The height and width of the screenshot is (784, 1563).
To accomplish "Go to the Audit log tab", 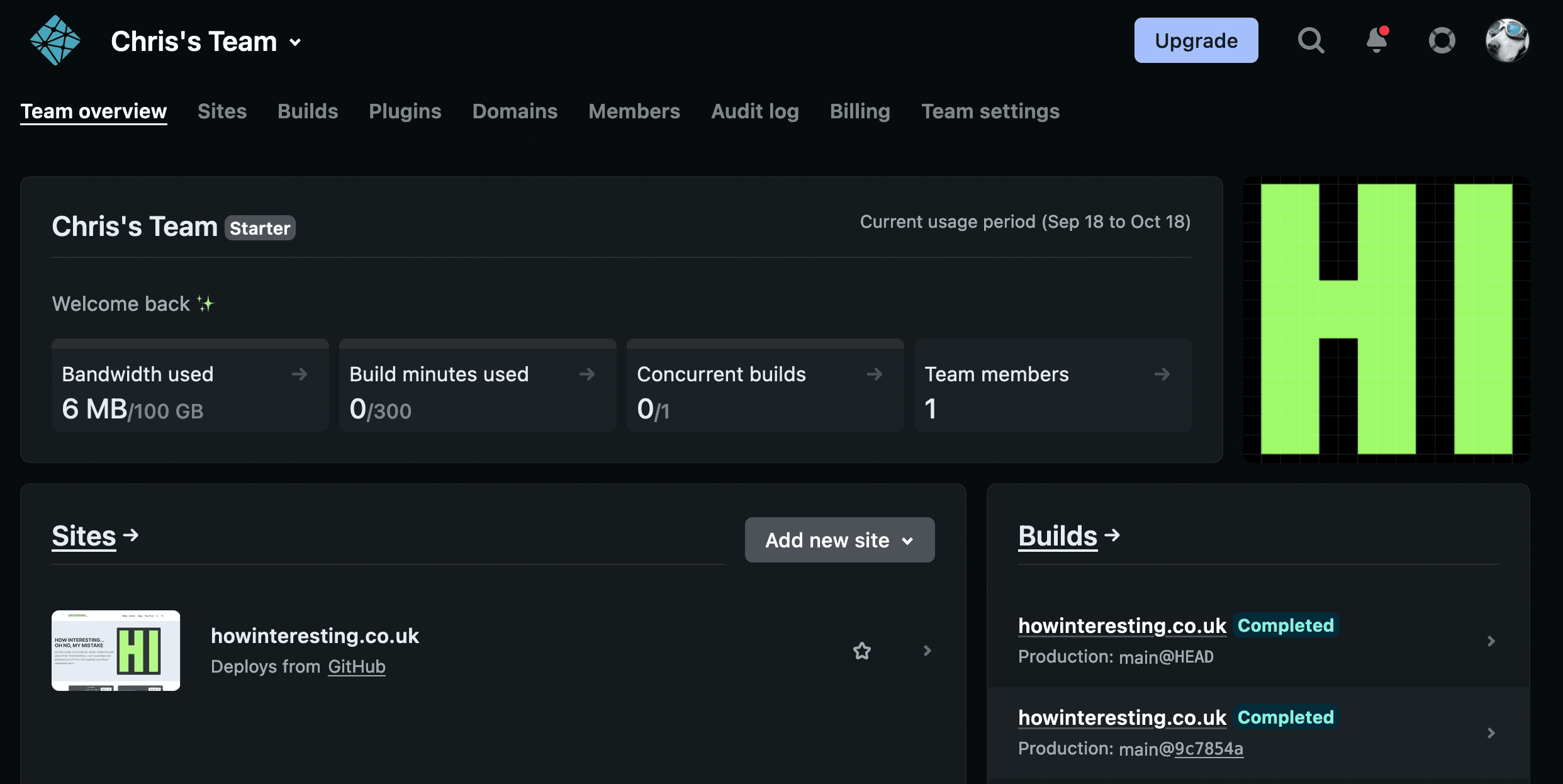I will (754, 111).
